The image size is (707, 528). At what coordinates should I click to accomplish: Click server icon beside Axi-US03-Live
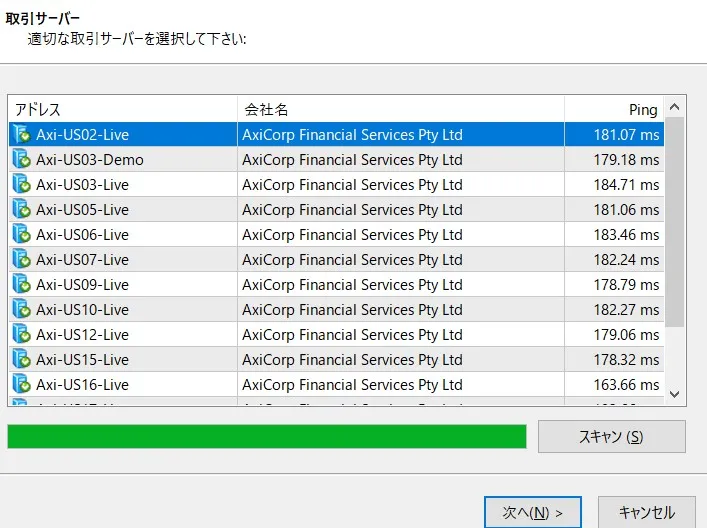[21, 184]
